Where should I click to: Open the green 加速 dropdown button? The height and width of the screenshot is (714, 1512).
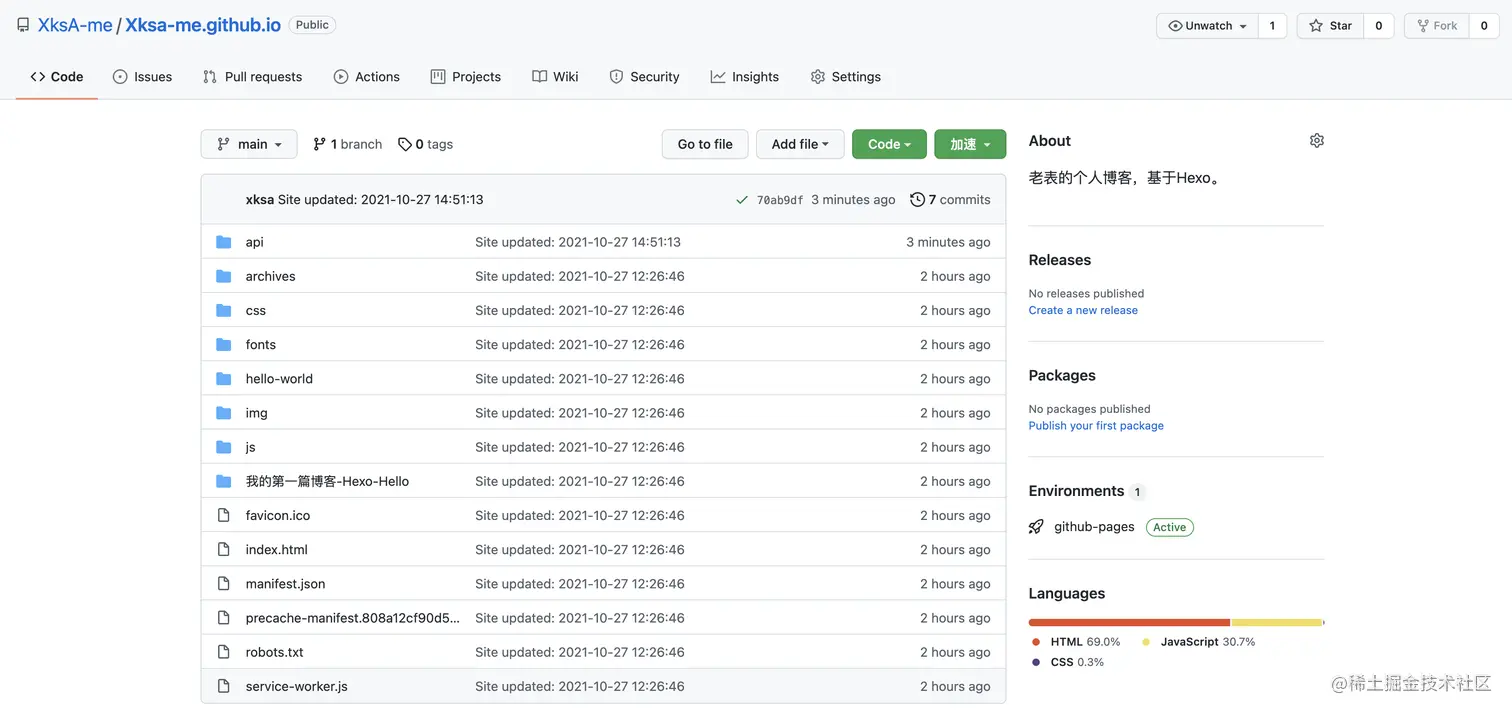(970, 144)
